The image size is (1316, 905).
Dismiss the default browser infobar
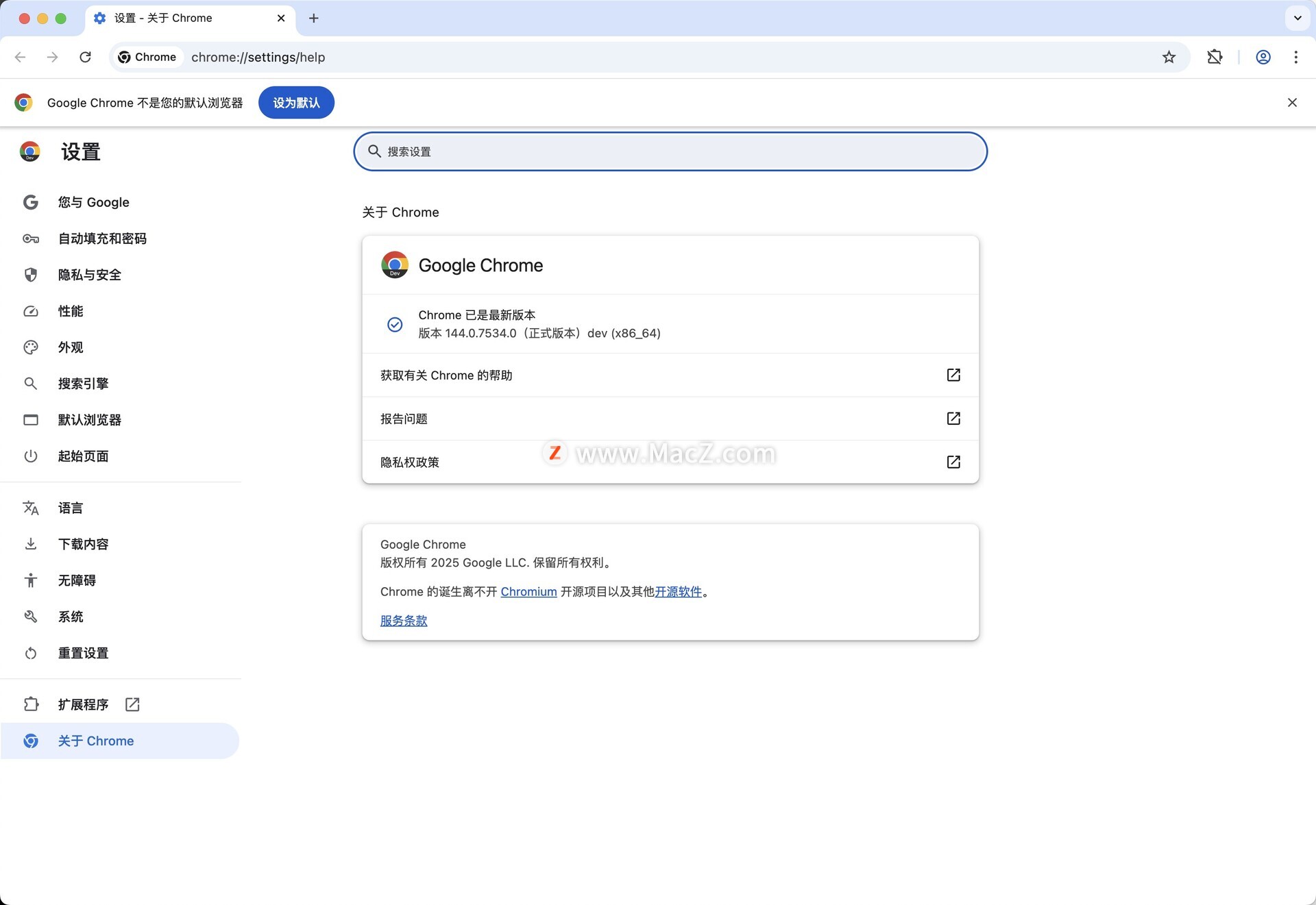point(1292,103)
